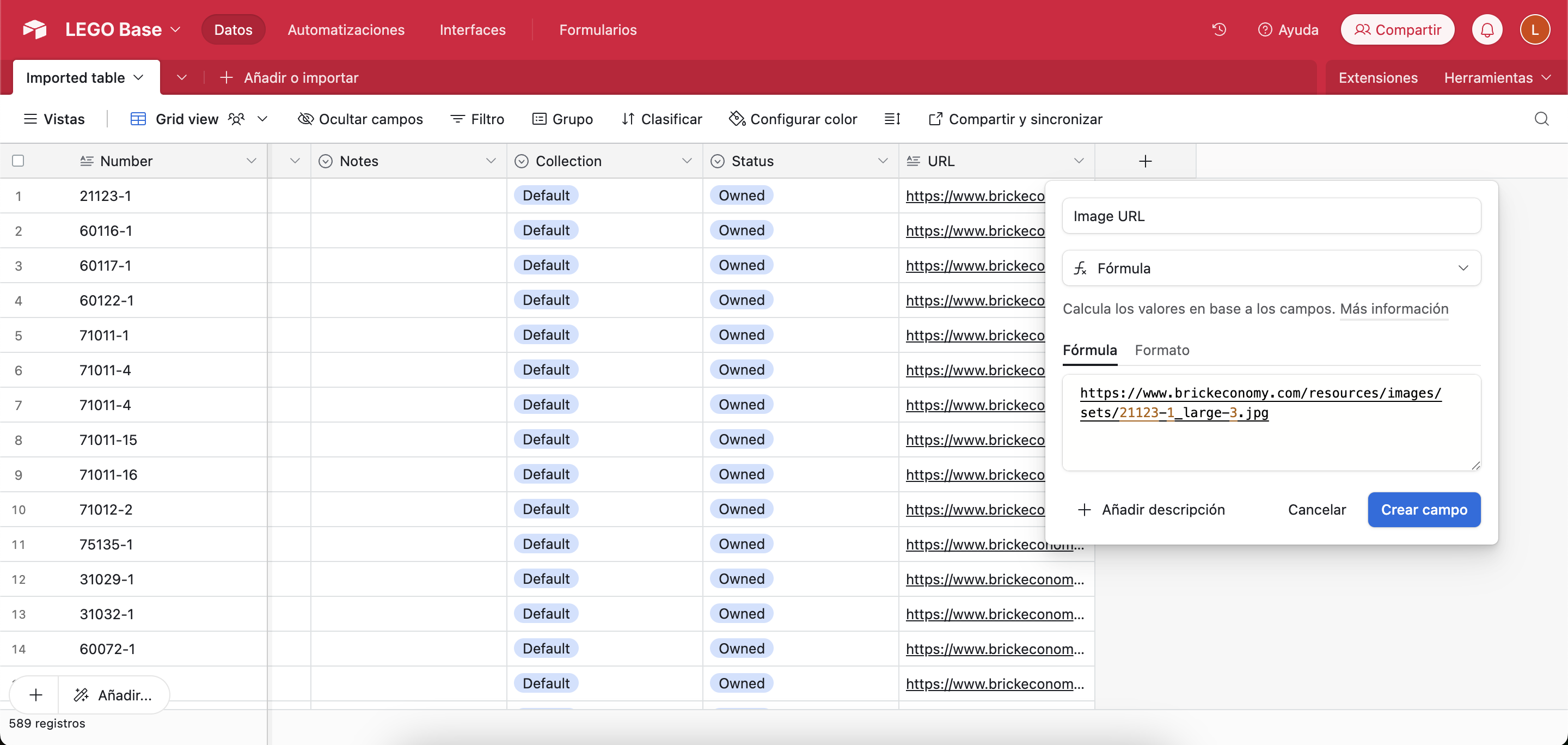The image size is (1568, 745).
Task: Toggle Ocultar campos visibility option
Action: (360, 119)
